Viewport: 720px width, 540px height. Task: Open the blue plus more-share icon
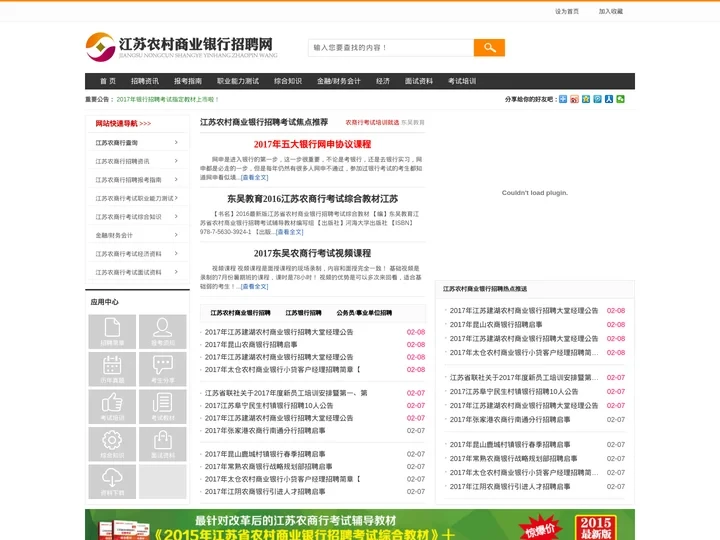[563, 99]
